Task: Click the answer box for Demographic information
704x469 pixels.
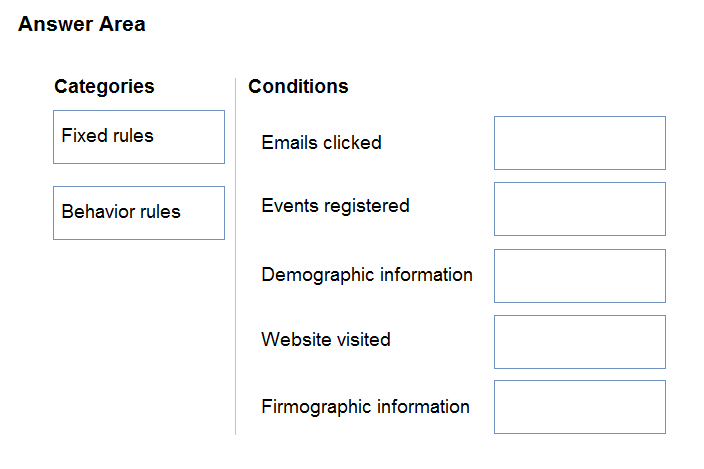Action: click(x=580, y=276)
